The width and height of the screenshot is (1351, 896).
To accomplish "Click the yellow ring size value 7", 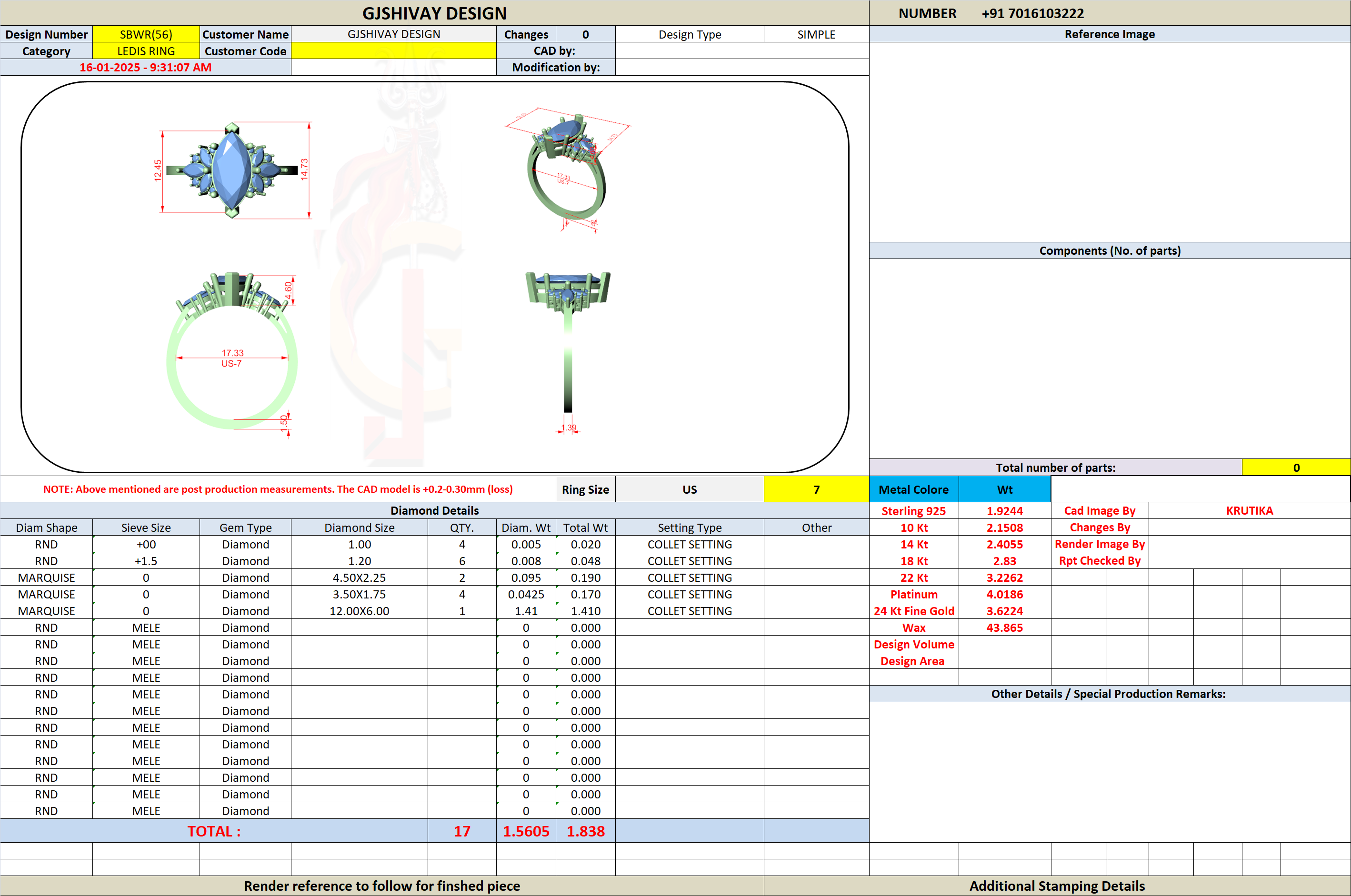I will [x=816, y=489].
